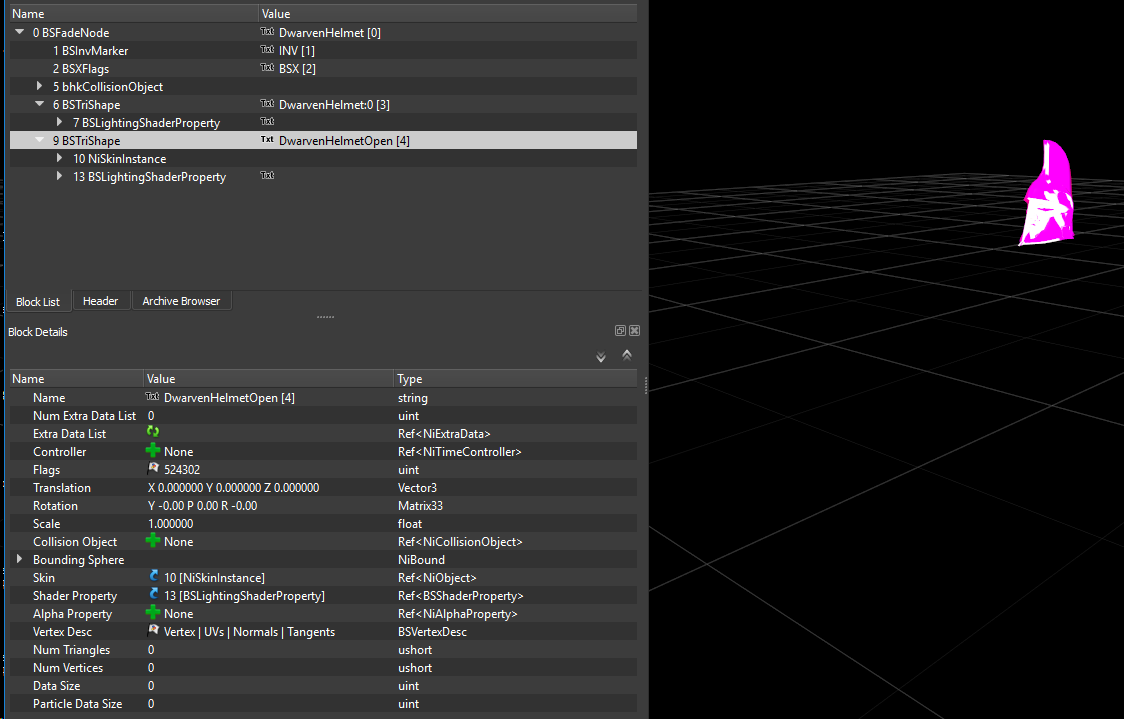This screenshot has height=719, width=1124.
Task: Click the Ref<NiTimeController> type cell
Action: [459, 452]
